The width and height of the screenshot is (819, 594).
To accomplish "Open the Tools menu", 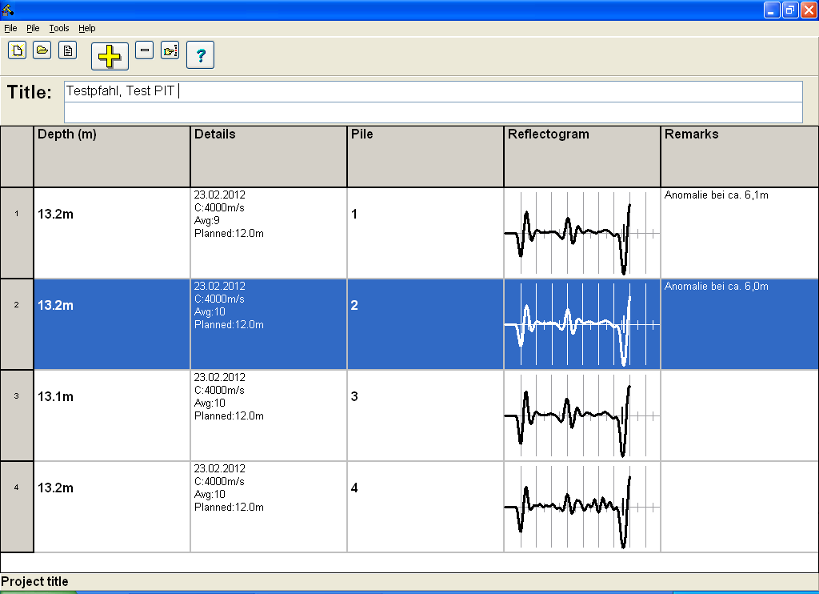I will coord(59,28).
